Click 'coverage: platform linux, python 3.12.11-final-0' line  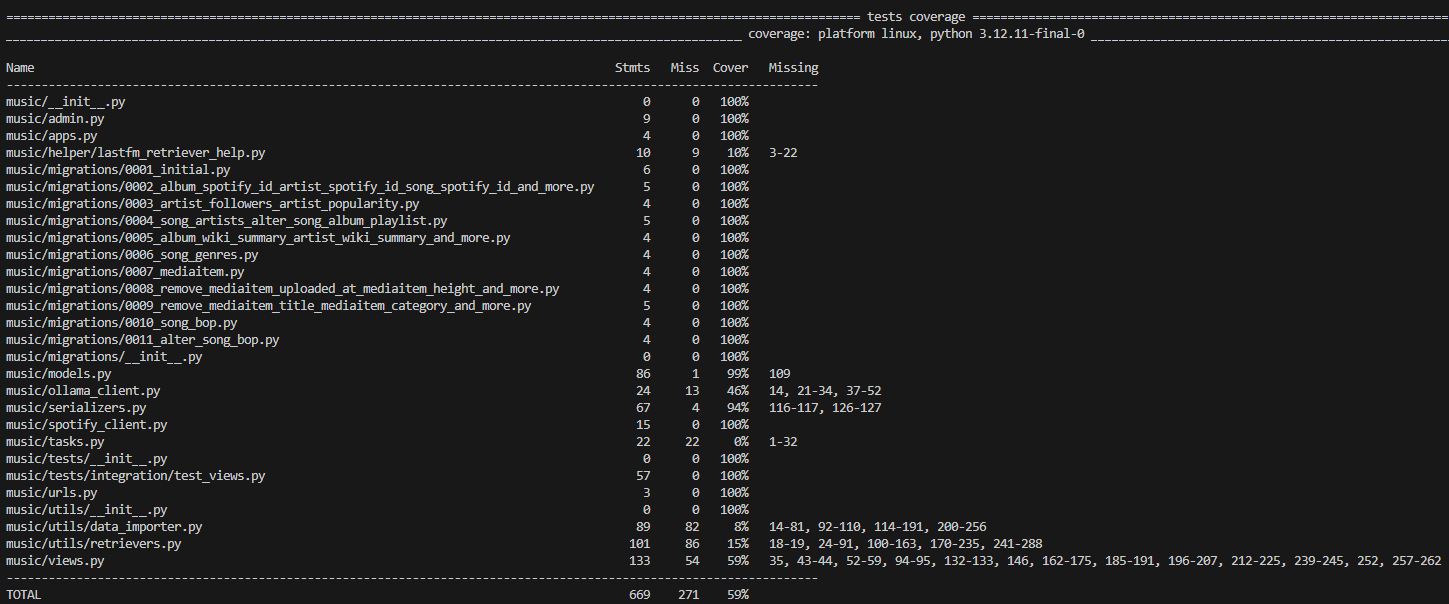tap(916, 34)
